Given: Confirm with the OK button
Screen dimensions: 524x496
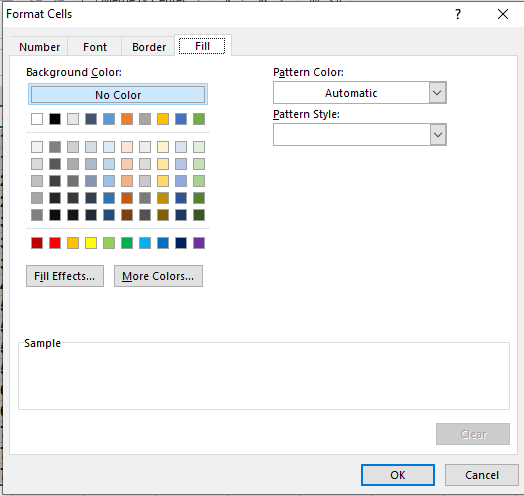Looking at the screenshot, I should tap(398, 475).
